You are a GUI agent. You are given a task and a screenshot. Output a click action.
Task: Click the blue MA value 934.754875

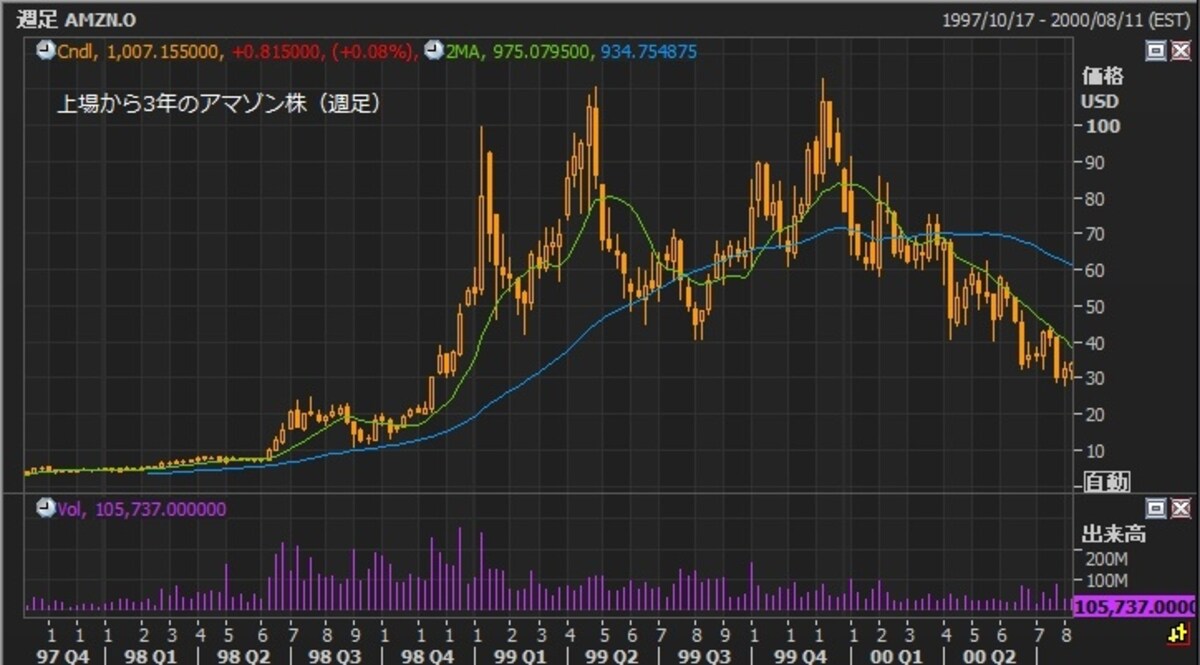click(x=648, y=51)
